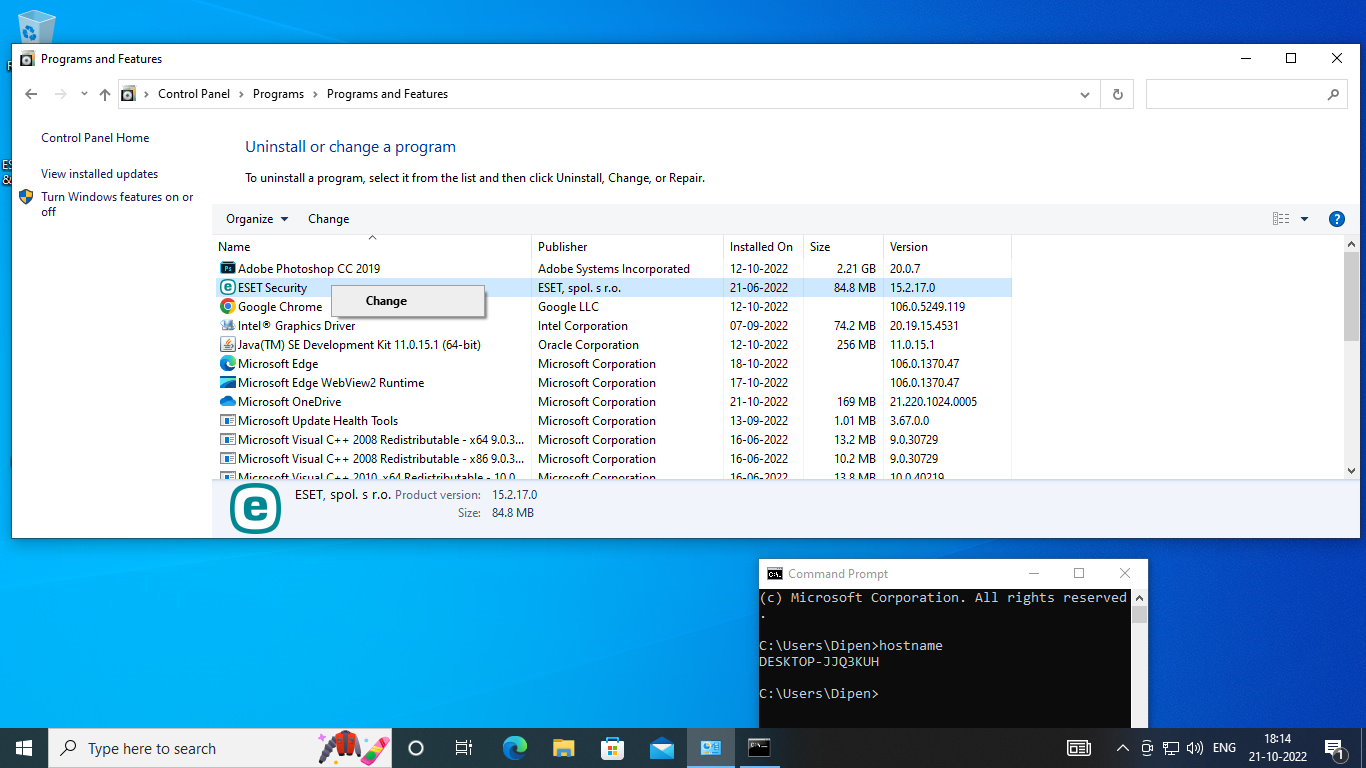Viewport: 1366px width, 768px height.
Task: Expand the address bar history dropdown
Action: (x=1085, y=94)
